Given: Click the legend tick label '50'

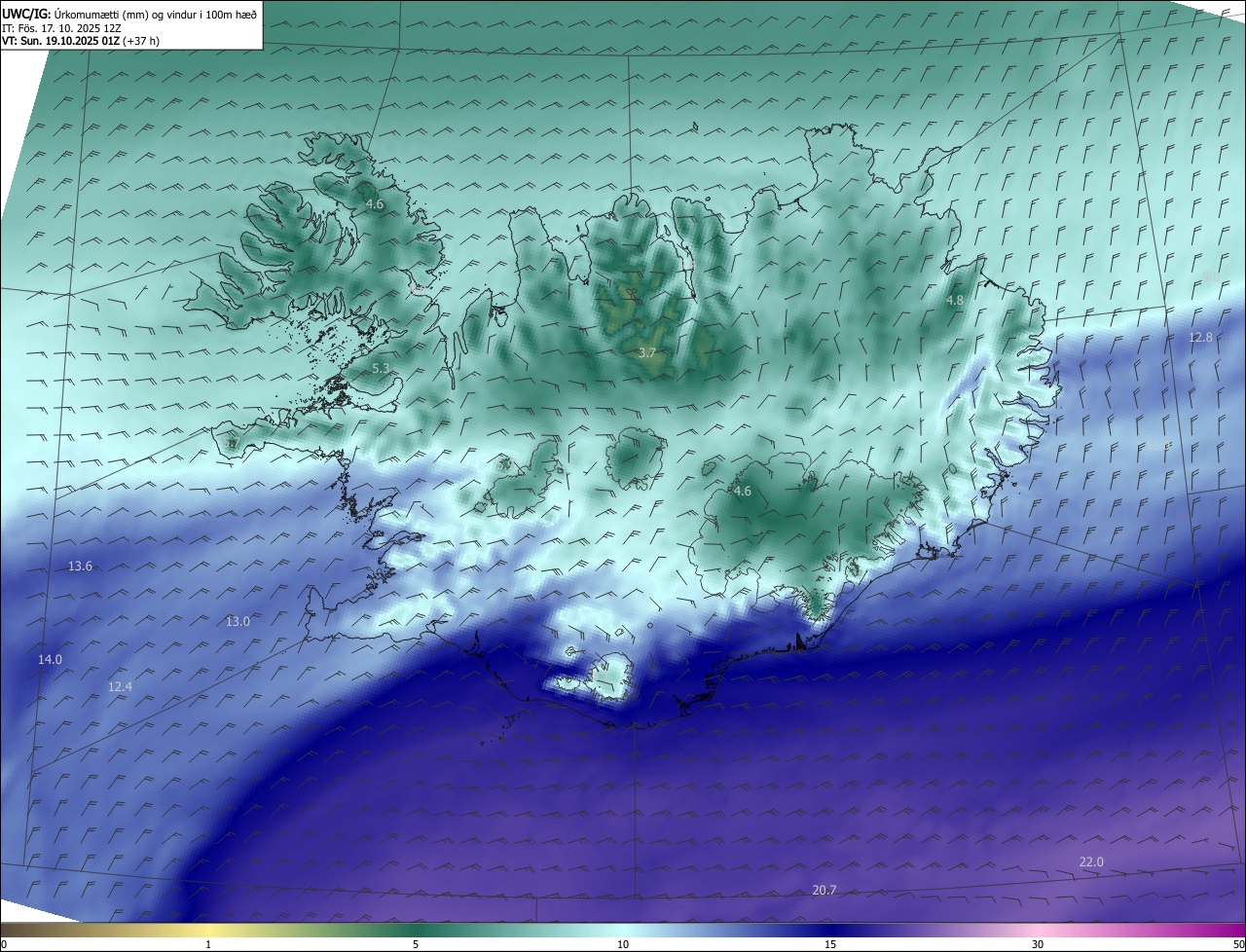Looking at the screenshot, I should (1238, 944).
